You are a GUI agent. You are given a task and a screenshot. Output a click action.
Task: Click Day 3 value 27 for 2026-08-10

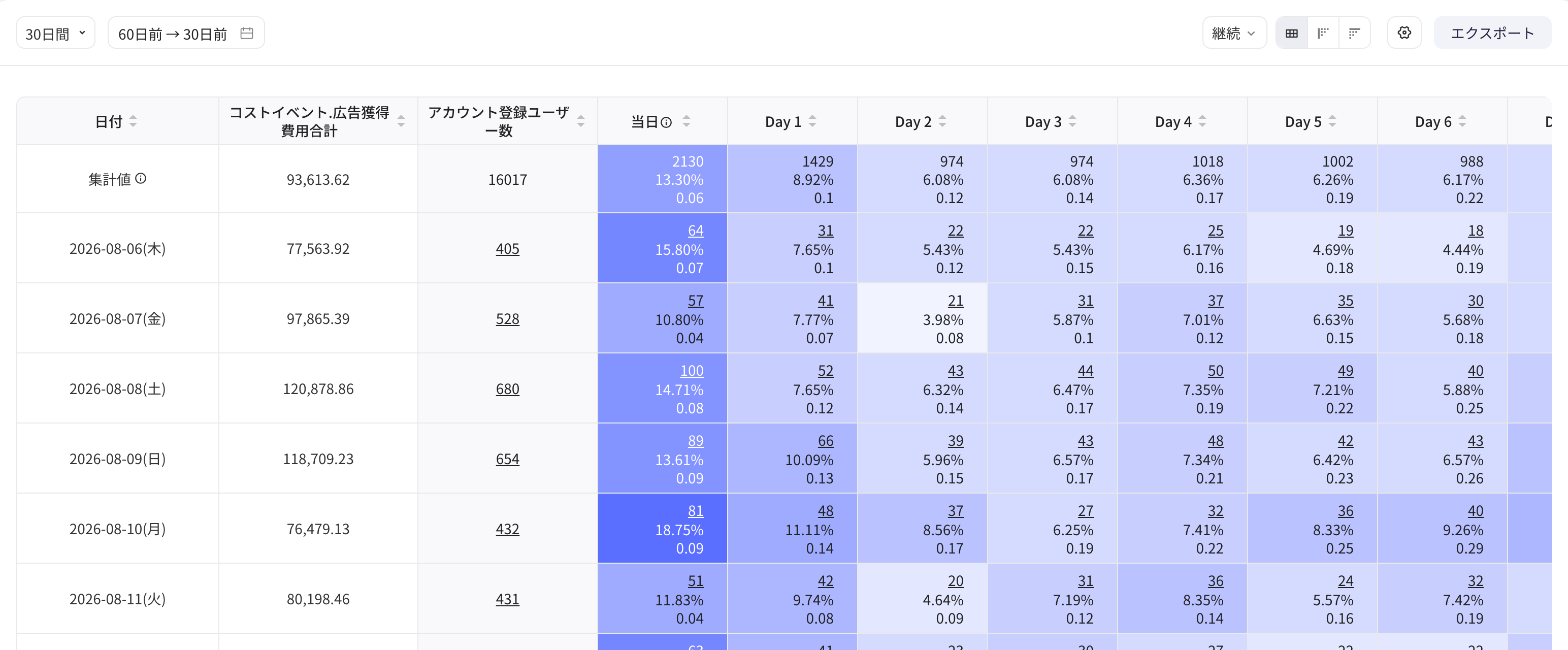pyautogui.click(x=1085, y=511)
